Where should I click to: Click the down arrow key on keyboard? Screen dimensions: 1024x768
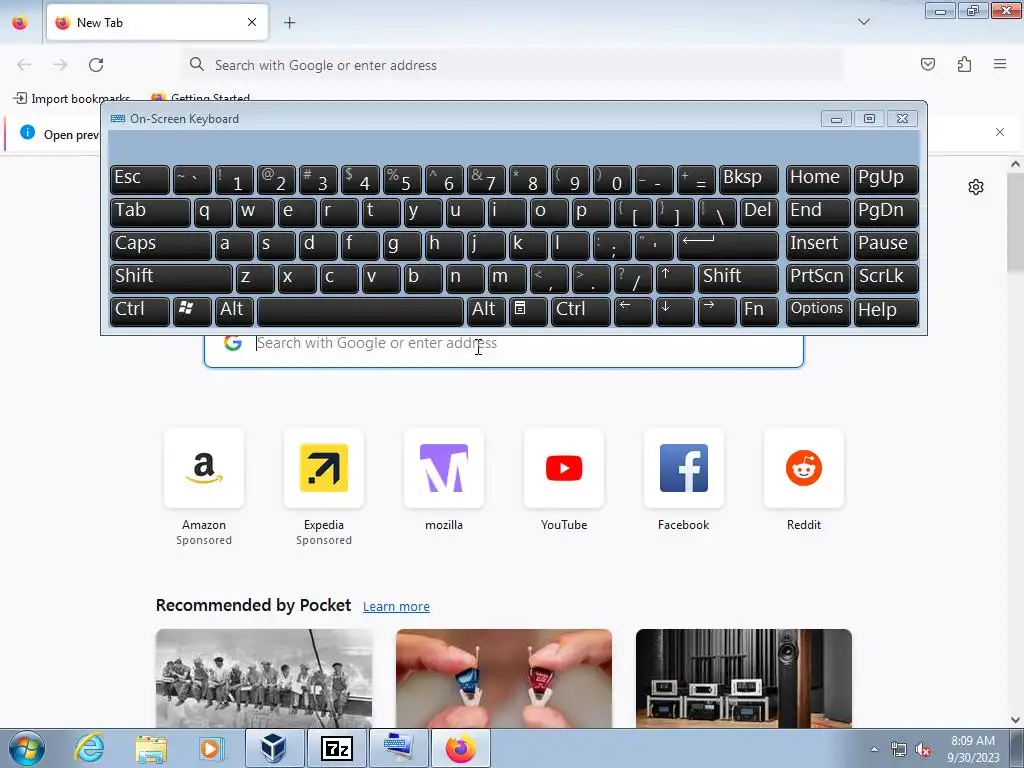pos(675,311)
